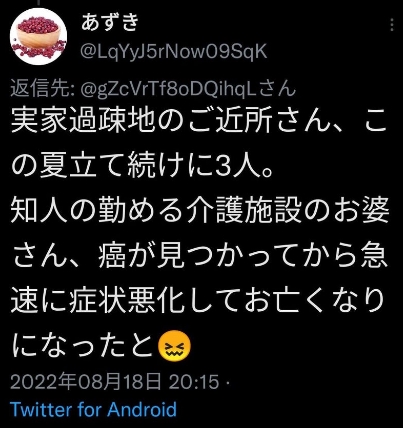Screen dimensions: 403x428
Task: Click the dot separator after 20:15
Action: point(228,382)
